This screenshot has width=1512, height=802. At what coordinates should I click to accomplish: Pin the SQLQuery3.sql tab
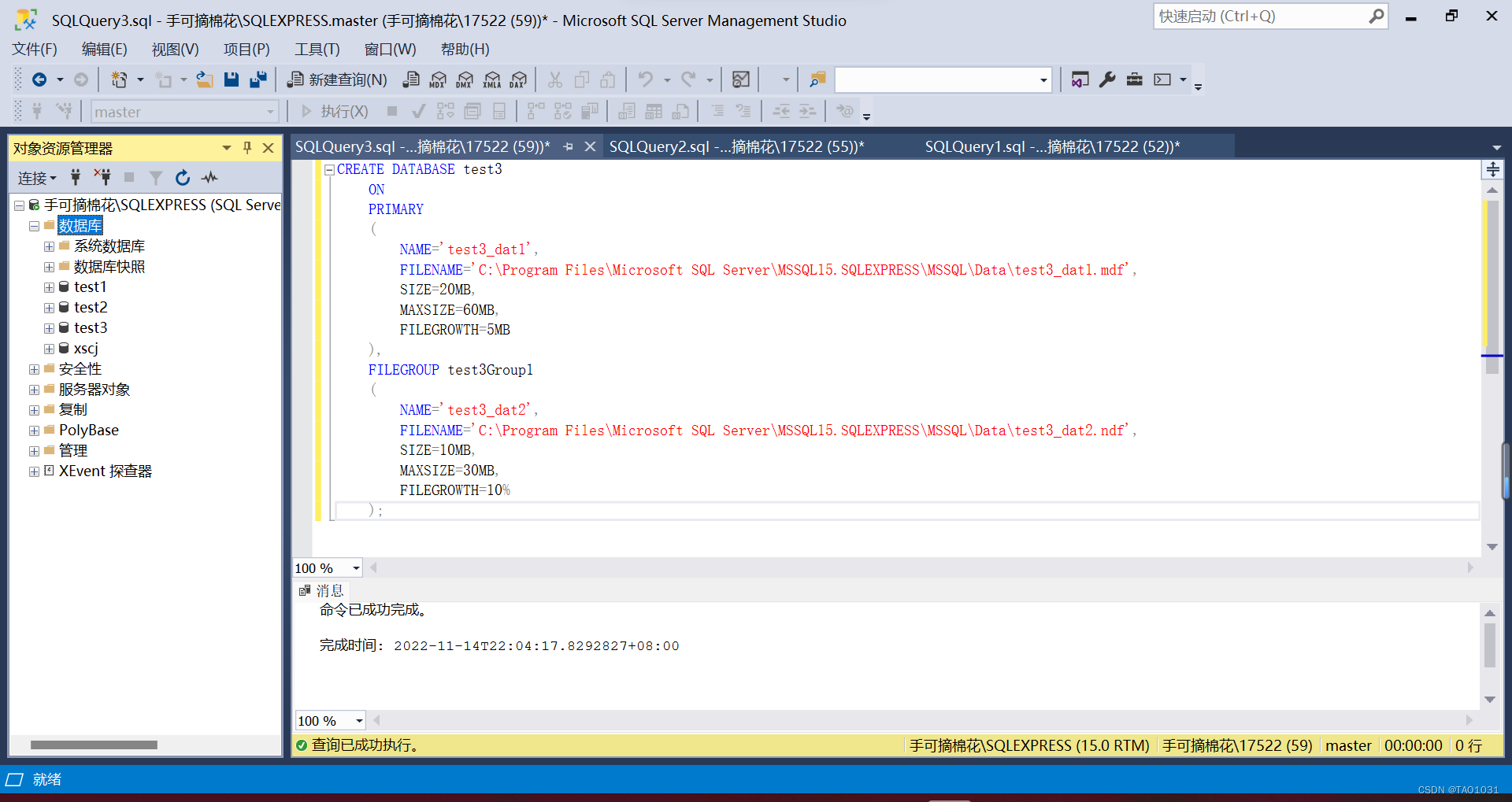568,147
